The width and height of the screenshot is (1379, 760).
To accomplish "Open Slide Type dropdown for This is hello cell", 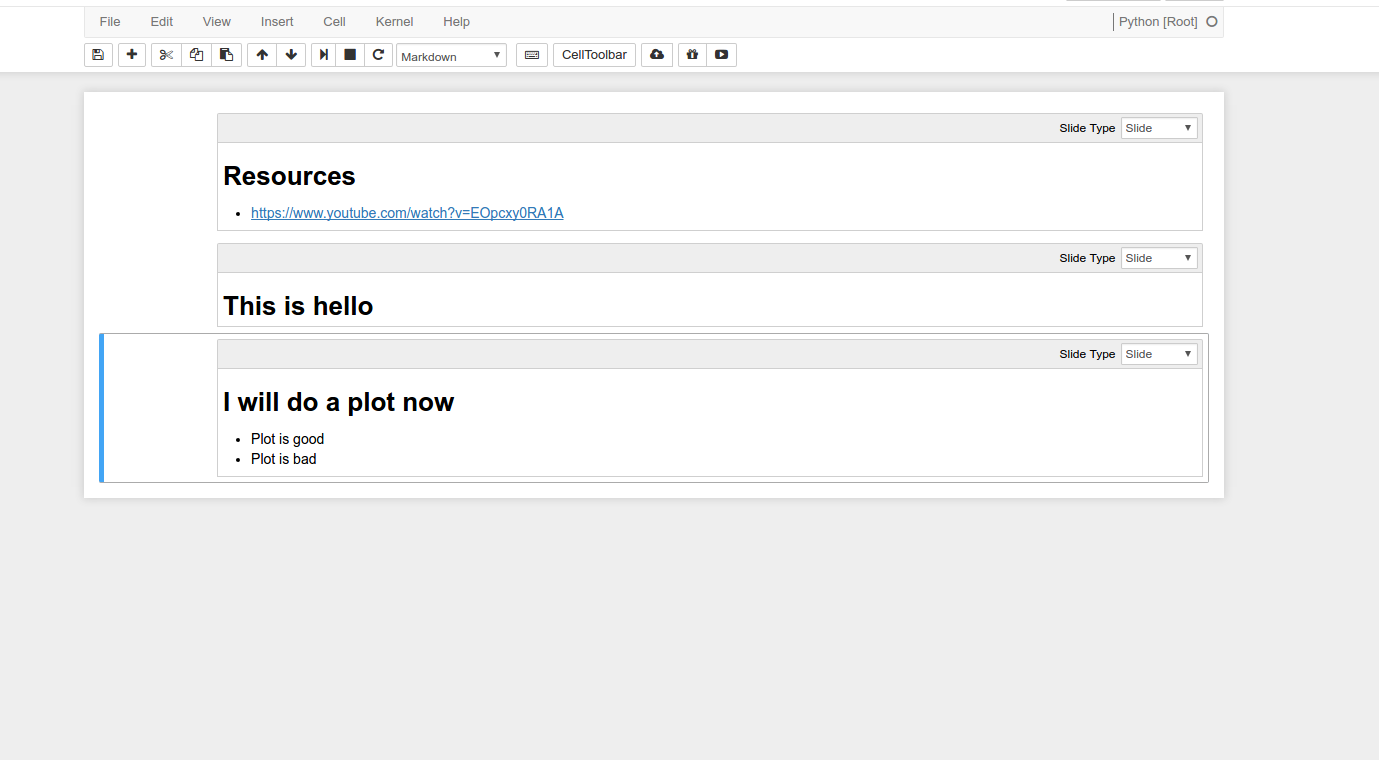I will 1159,258.
